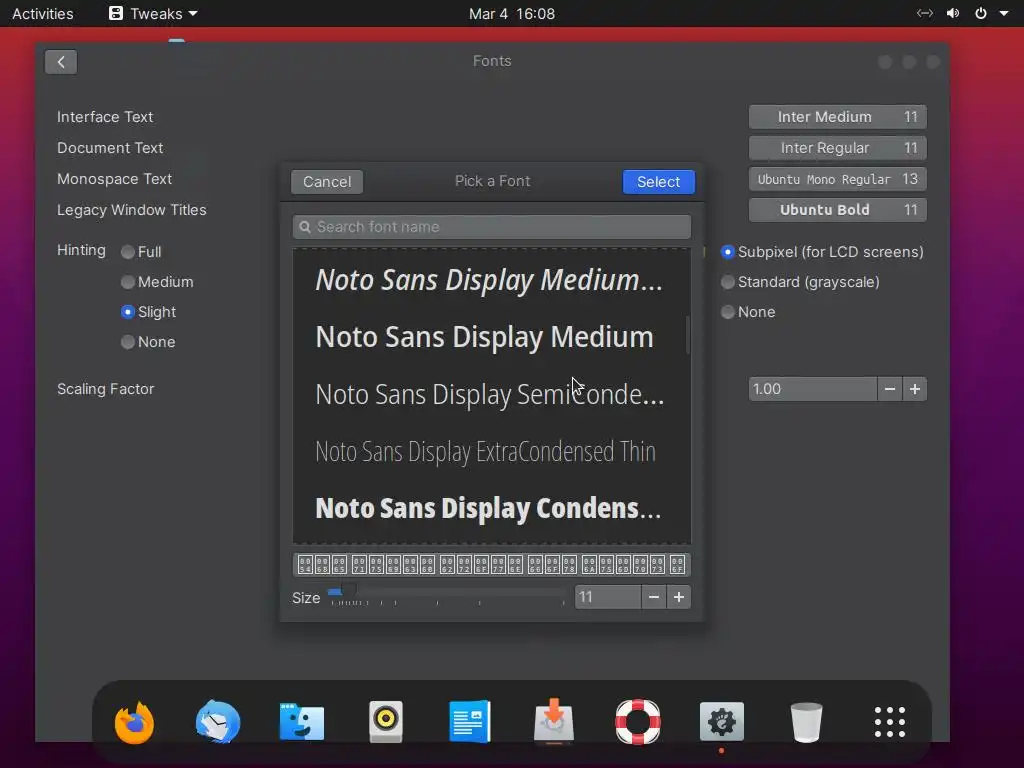Screen dimensions: 1024x768
Task: Click the search magnifier icon in font field
Action: coord(305,227)
